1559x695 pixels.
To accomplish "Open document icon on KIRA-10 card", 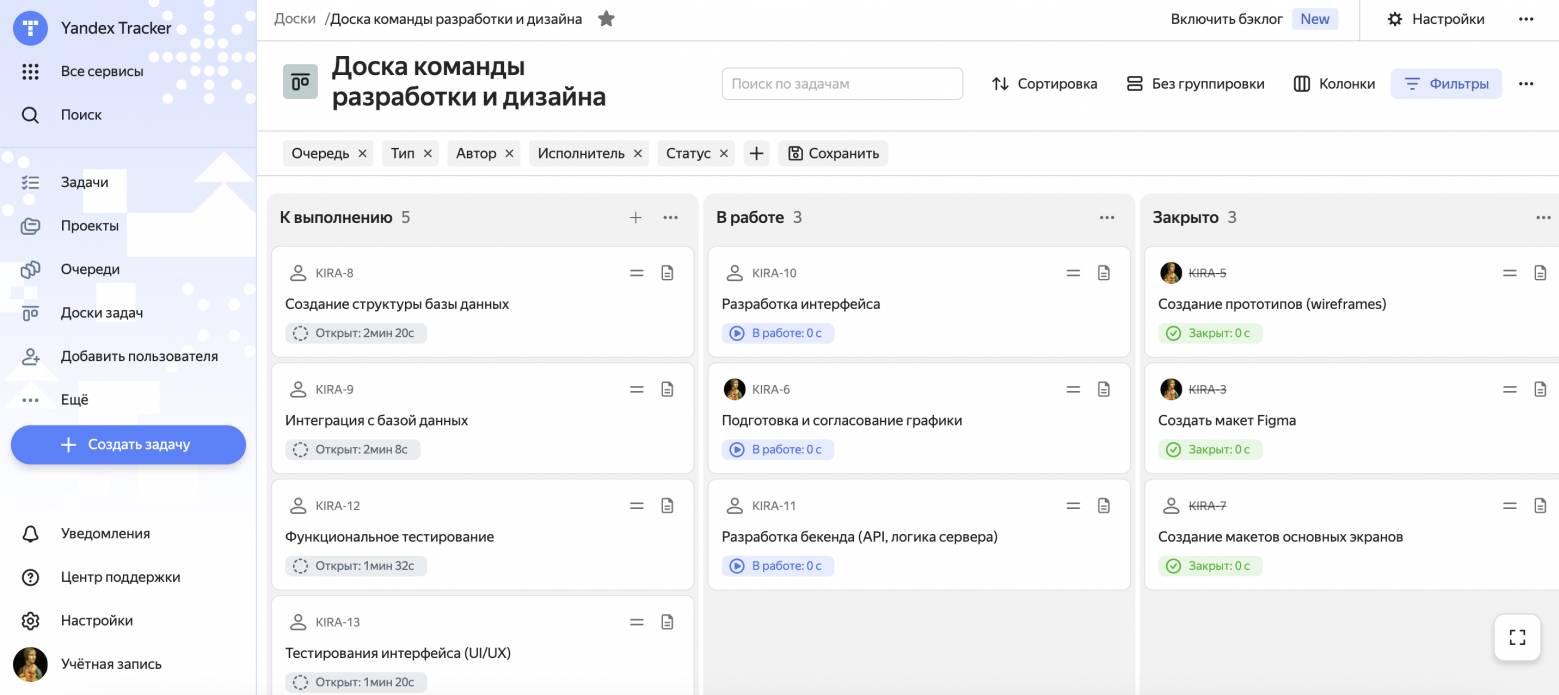I will click(x=1104, y=273).
